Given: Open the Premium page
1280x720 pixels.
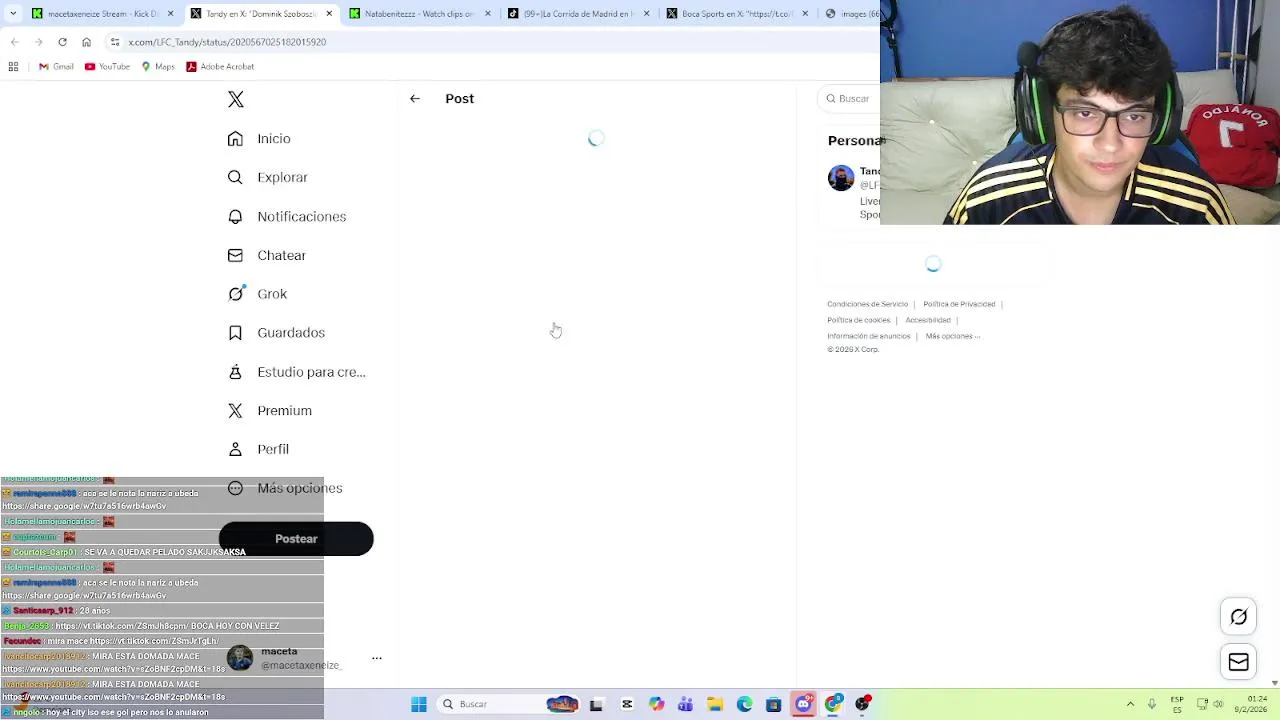Looking at the screenshot, I should 269,410.
